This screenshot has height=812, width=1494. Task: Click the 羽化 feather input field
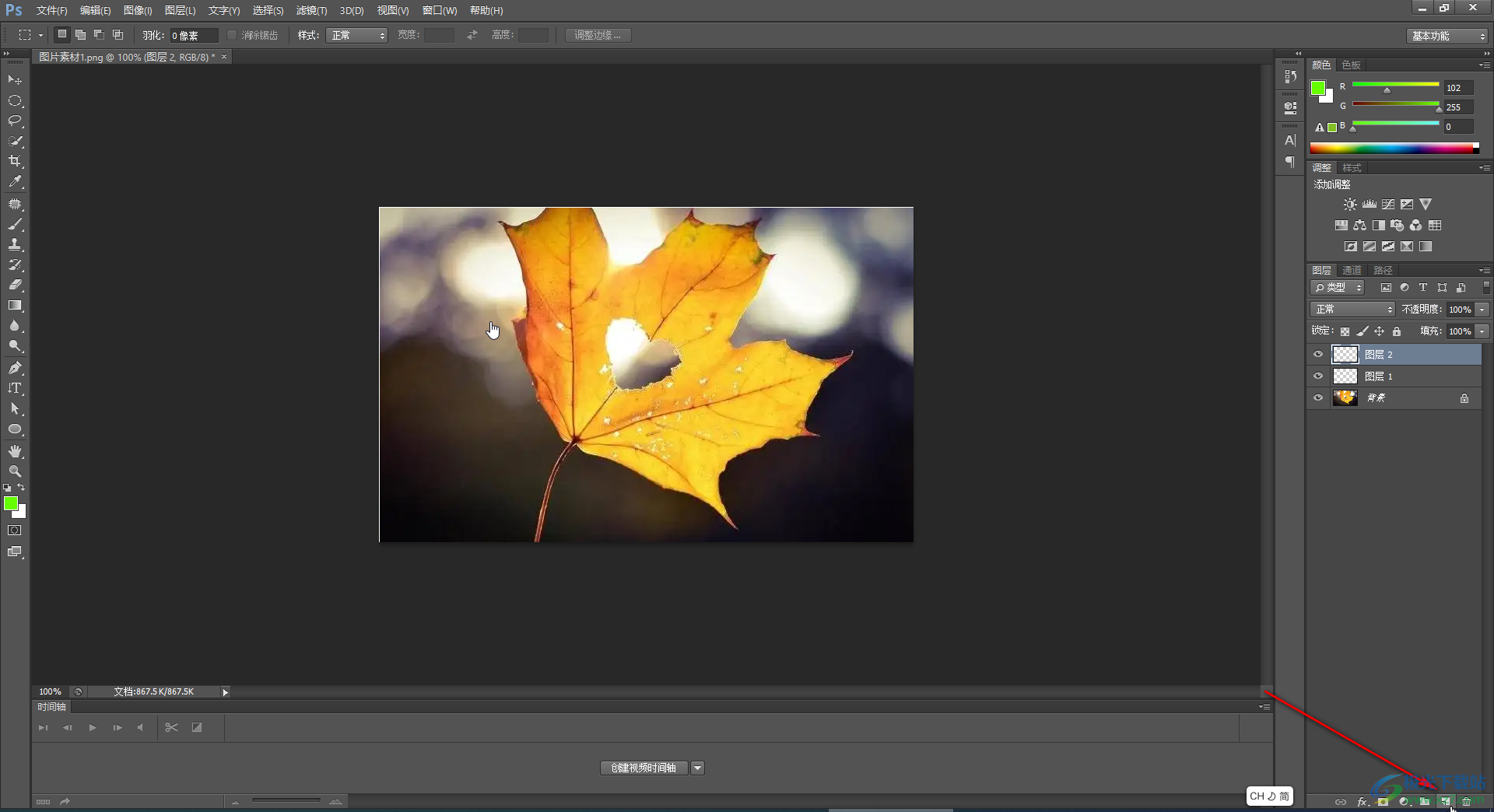tap(193, 35)
